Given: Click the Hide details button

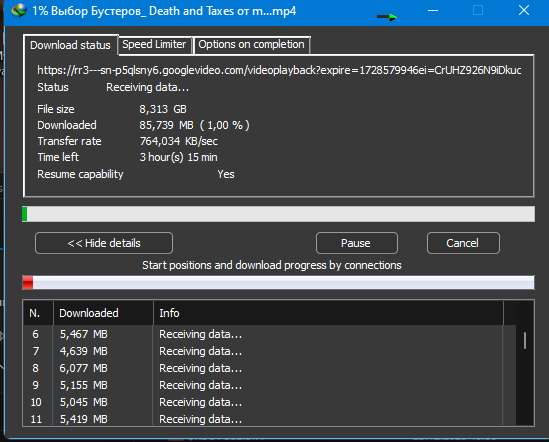Looking at the screenshot, I should [104, 243].
